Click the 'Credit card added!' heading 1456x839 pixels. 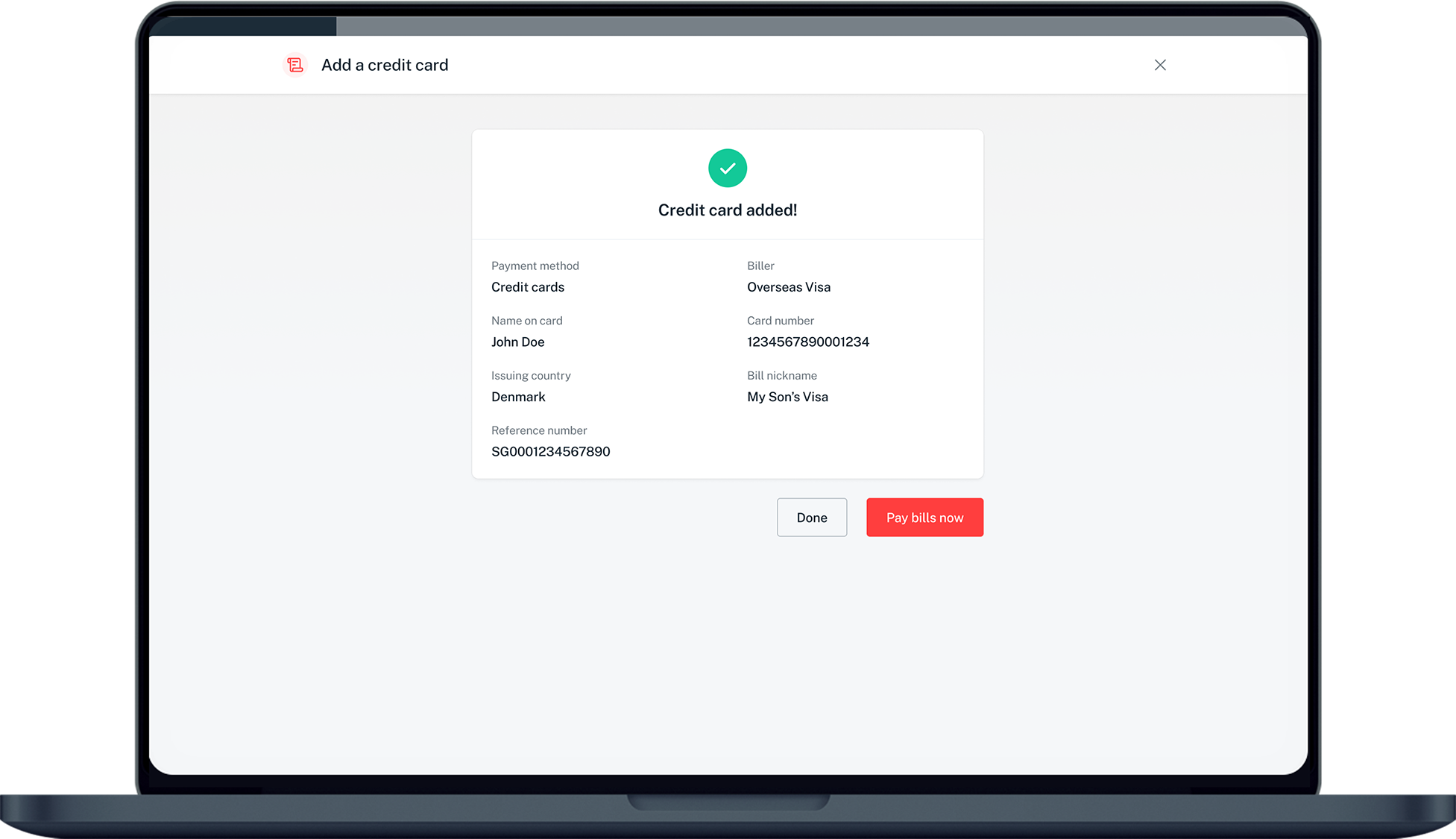tap(727, 210)
